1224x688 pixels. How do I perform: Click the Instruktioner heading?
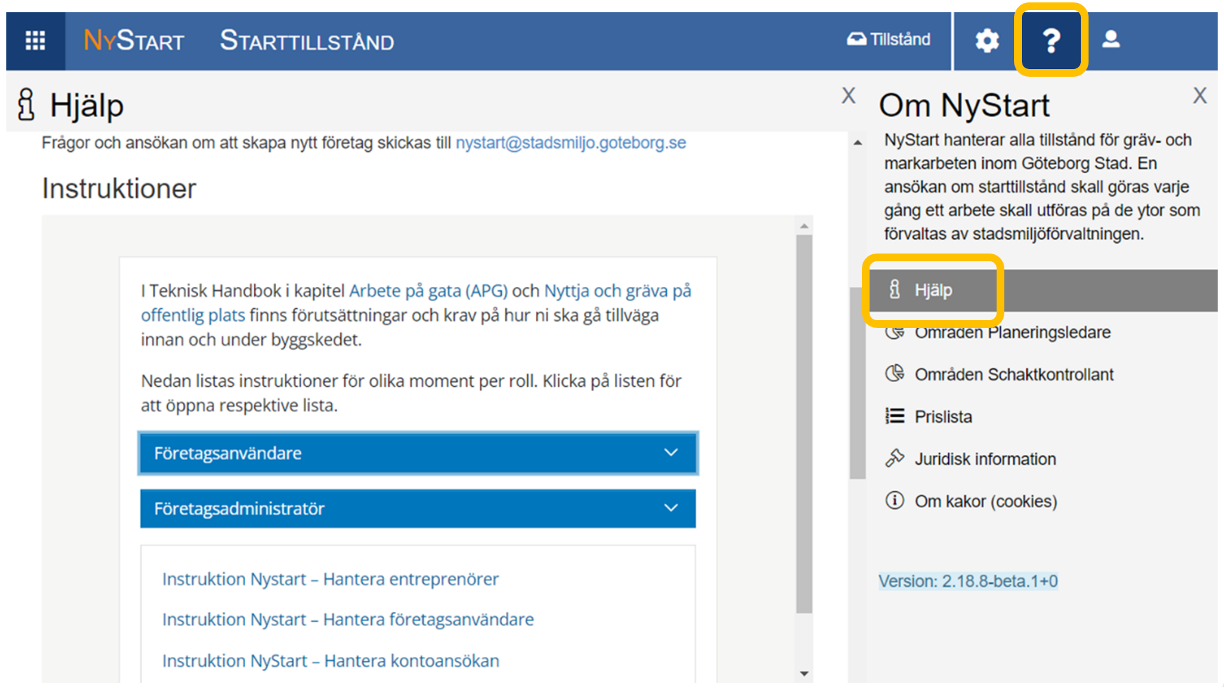pyautogui.click(x=119, y=188)
